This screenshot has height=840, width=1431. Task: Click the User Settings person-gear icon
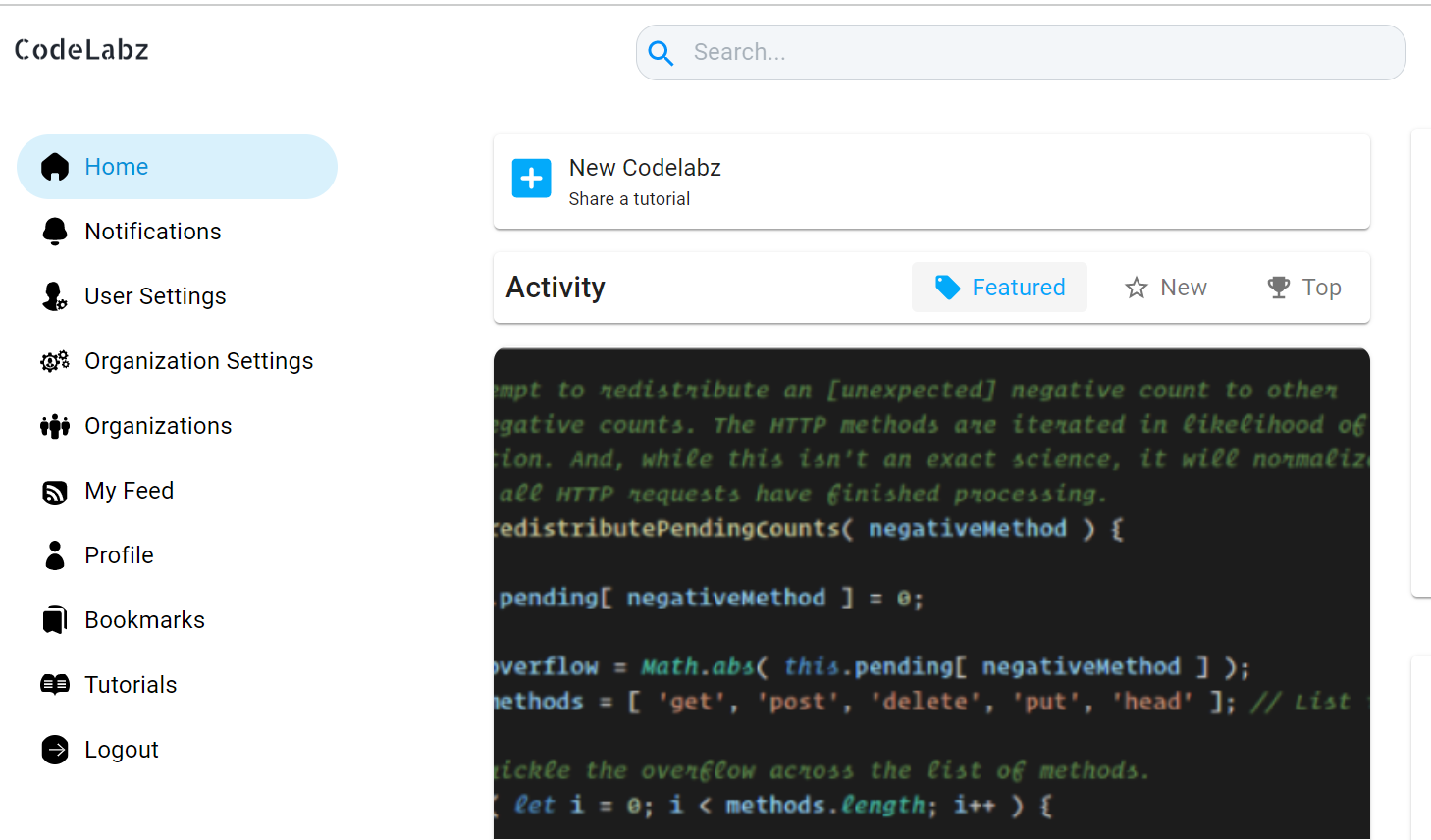pyautogui.click(x=55, y=295)
